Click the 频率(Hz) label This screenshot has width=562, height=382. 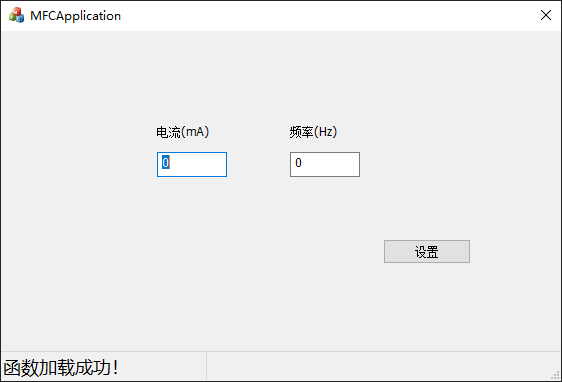coord(313,132)
